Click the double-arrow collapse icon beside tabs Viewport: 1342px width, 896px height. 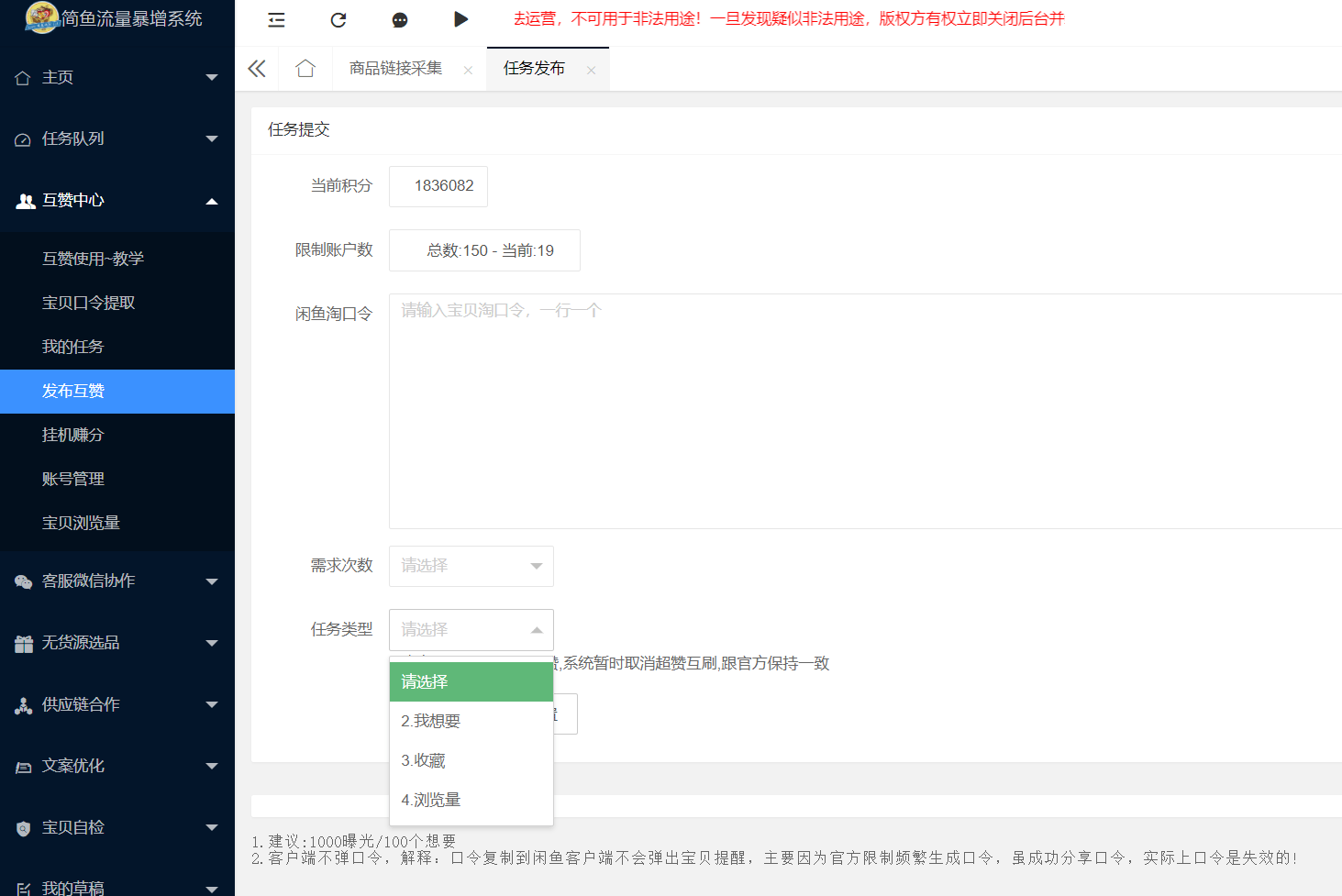tap(257, 68)
